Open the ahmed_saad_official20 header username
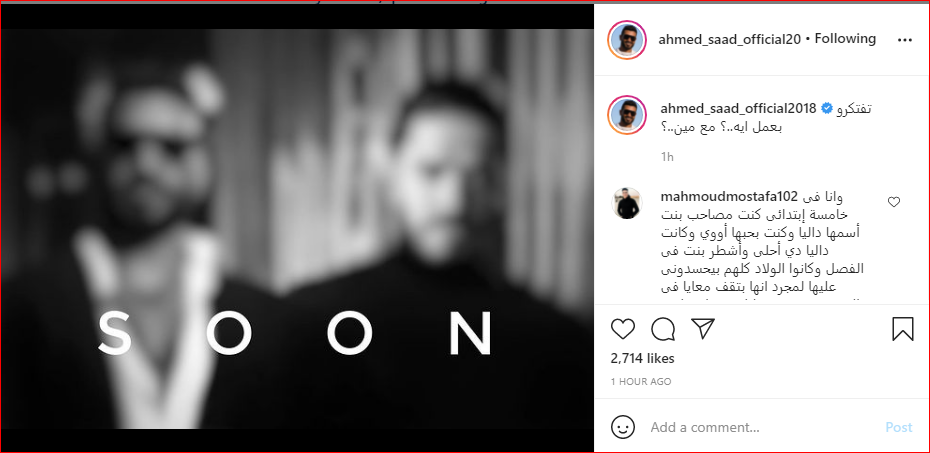The image size is (930, 453). tap(730, 39)
